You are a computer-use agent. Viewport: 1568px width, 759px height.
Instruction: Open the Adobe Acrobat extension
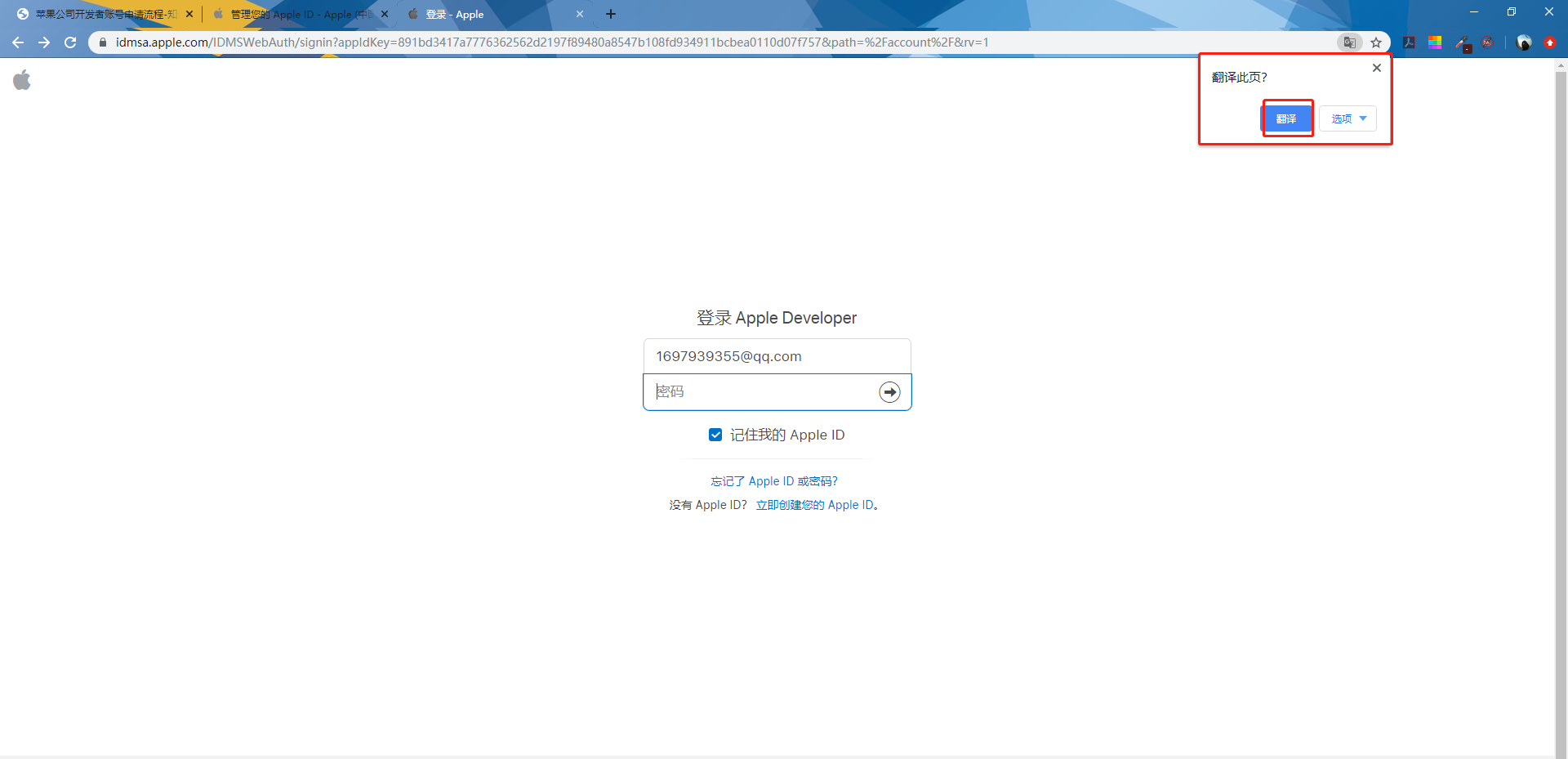1409,42
